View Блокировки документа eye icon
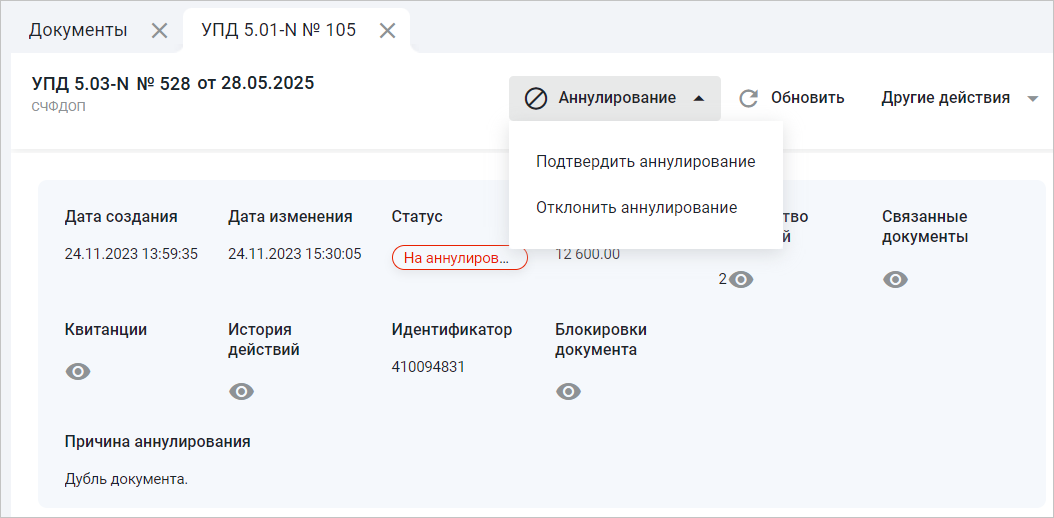 coord(568,392)
